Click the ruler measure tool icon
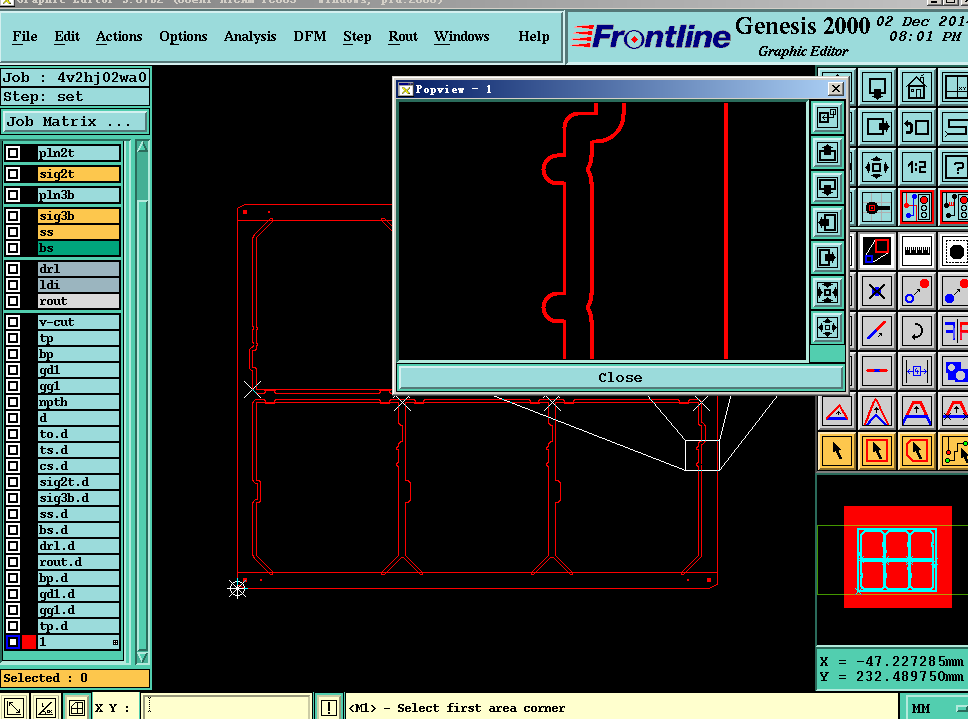This screenshot has width=968, height=719. tap(916, 251)
